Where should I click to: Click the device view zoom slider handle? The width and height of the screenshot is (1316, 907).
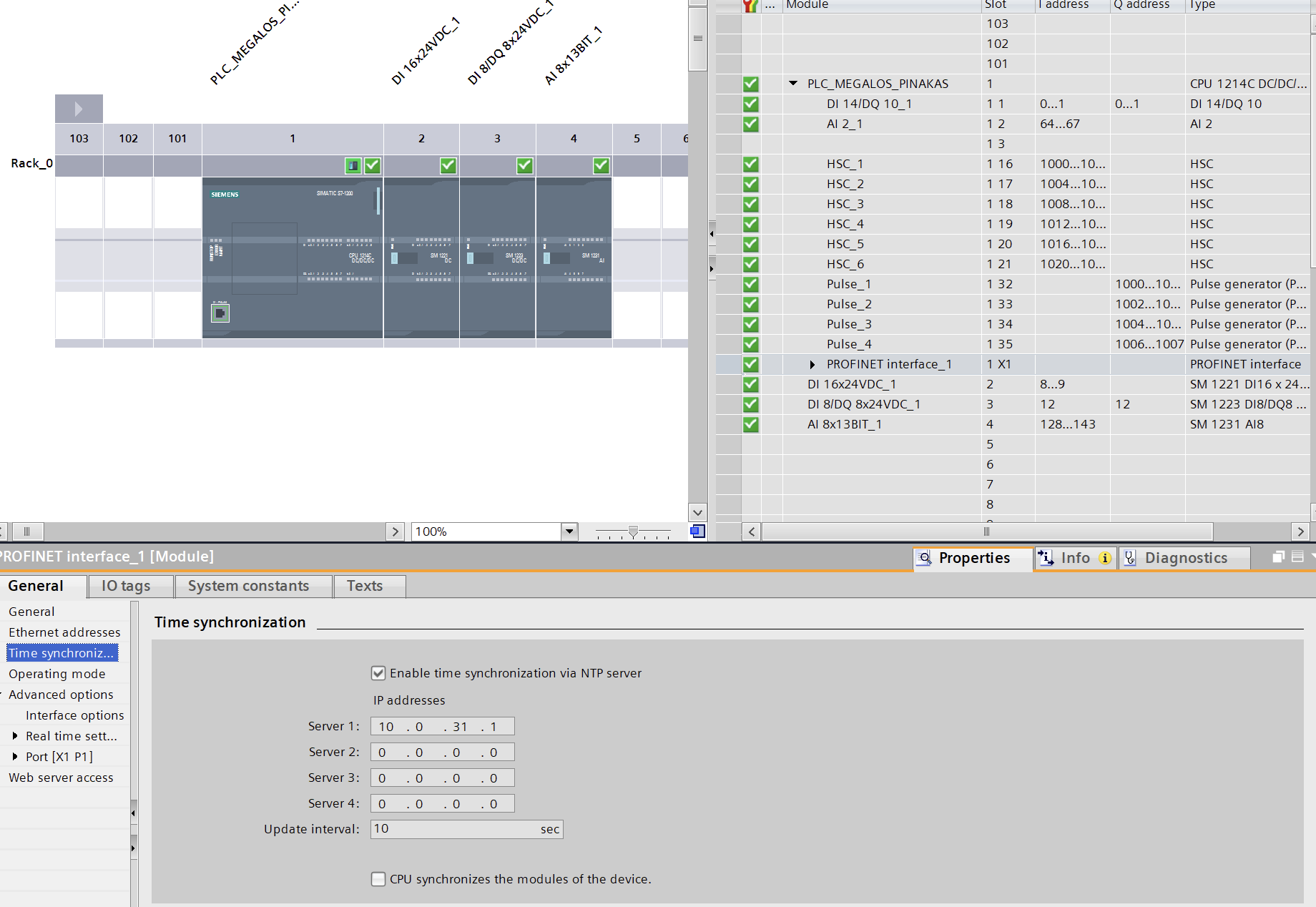[x=633, y=531]
